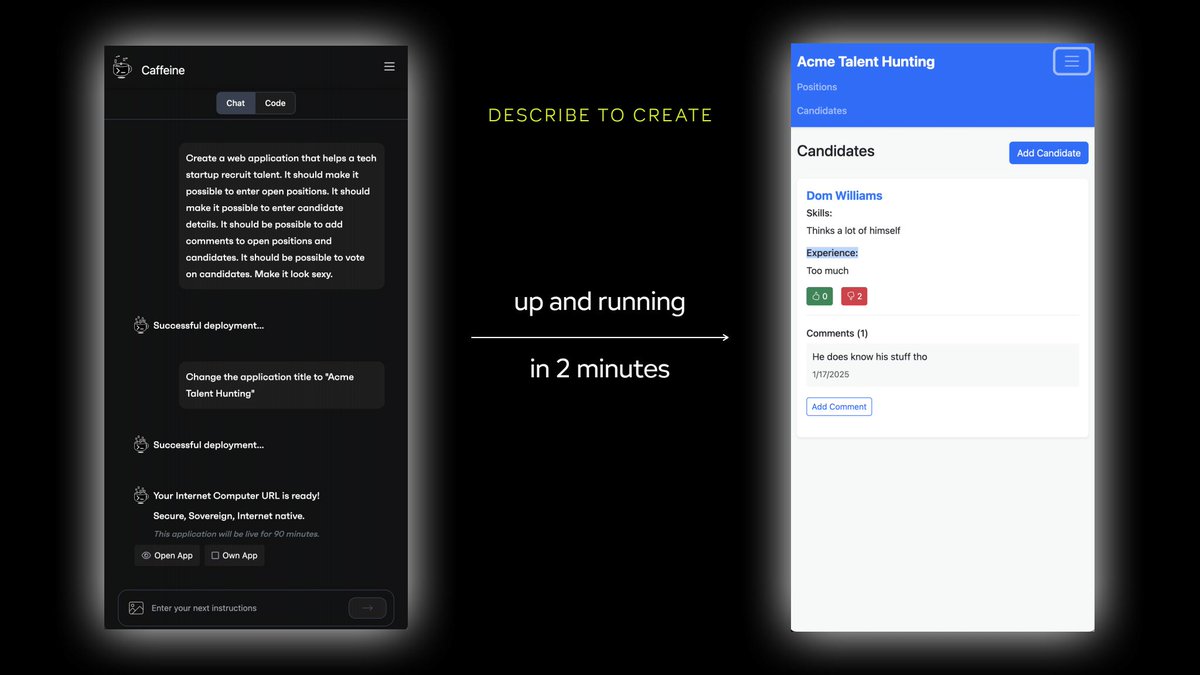This screenshot has height=675, width=1200.
Task: Click the send arrow button
Action: click(x=367, y=608)
